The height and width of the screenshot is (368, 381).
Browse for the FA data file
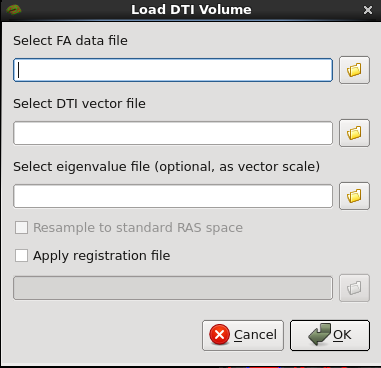[354, 70]
